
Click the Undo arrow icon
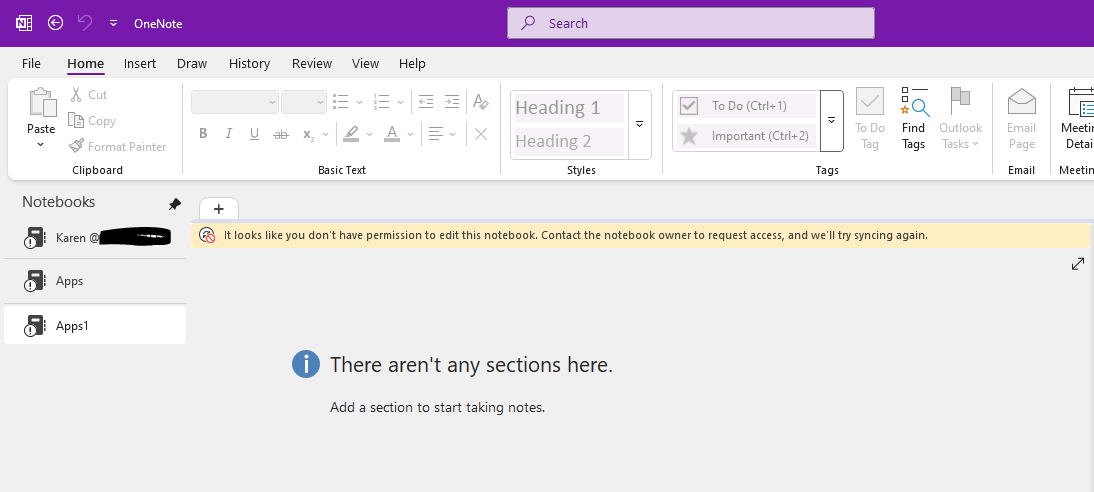(x=84, y=23)
